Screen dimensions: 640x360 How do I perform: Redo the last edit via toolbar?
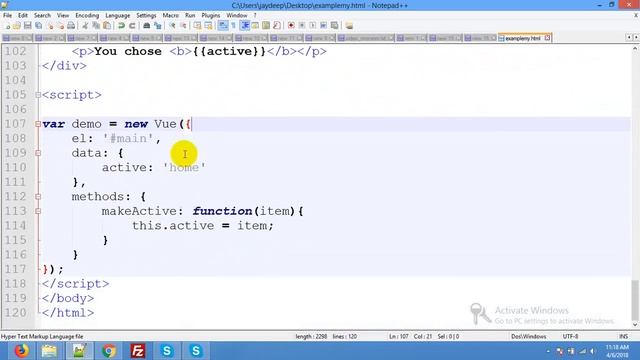click(x=132, y=26)
